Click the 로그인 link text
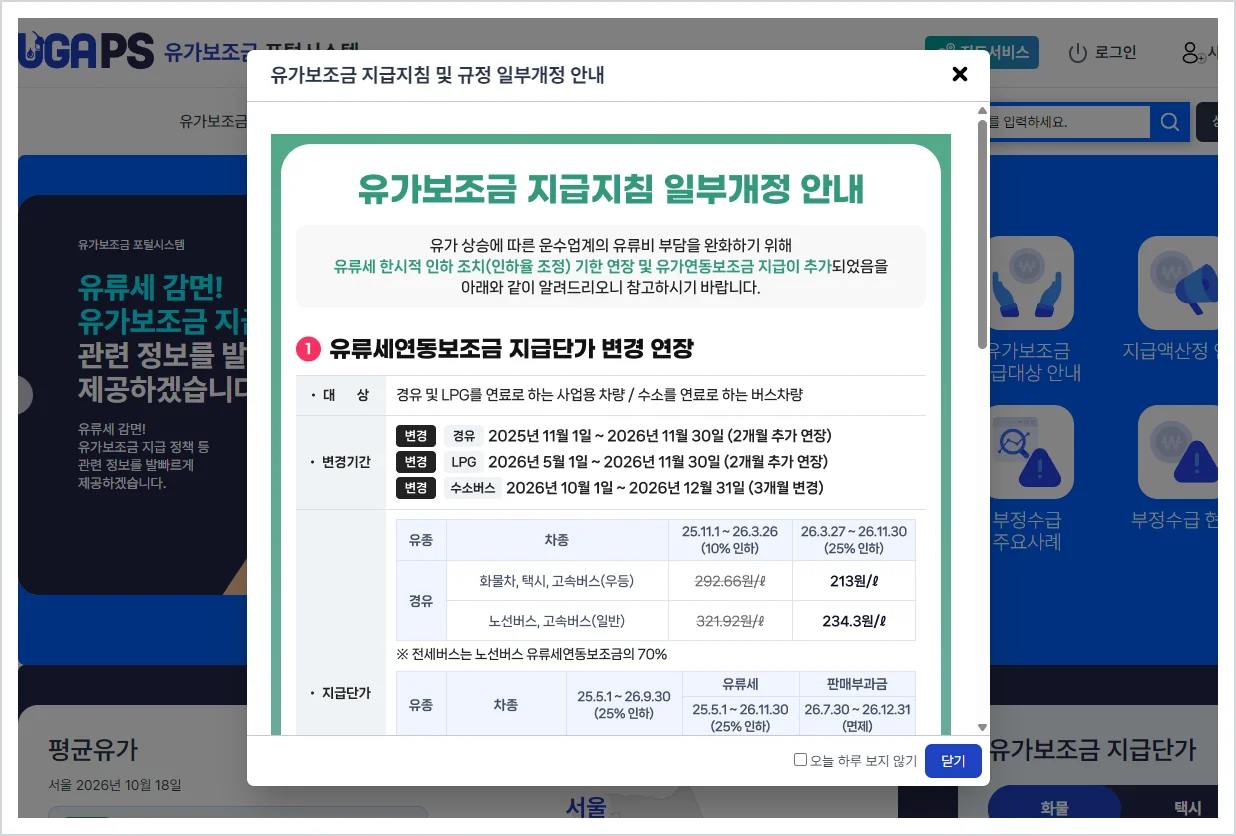This screenshot has height=836, width=1236. [x=1116, y=53]
